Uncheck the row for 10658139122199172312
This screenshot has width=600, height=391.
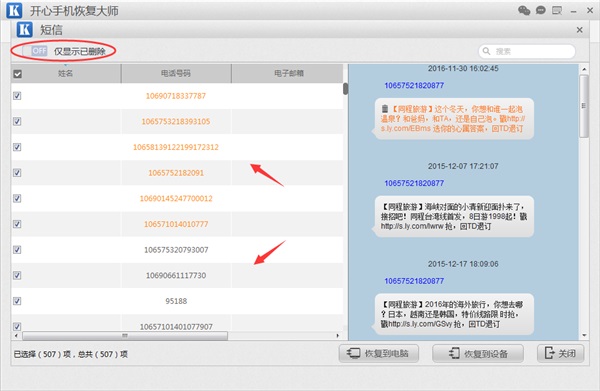coord(17,147)
